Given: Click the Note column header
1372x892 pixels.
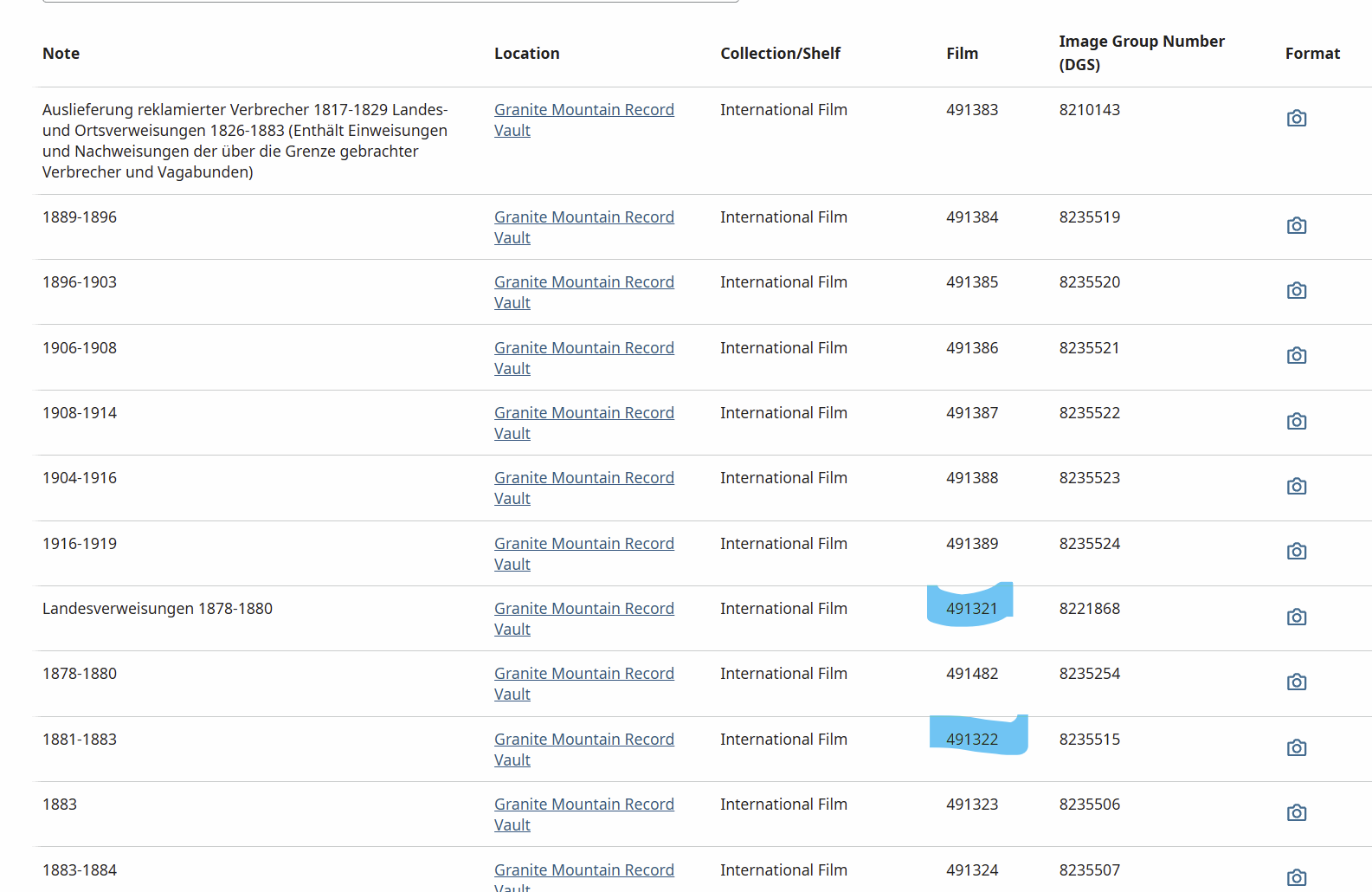Looking at the screenshot, I should pos(61,54).
